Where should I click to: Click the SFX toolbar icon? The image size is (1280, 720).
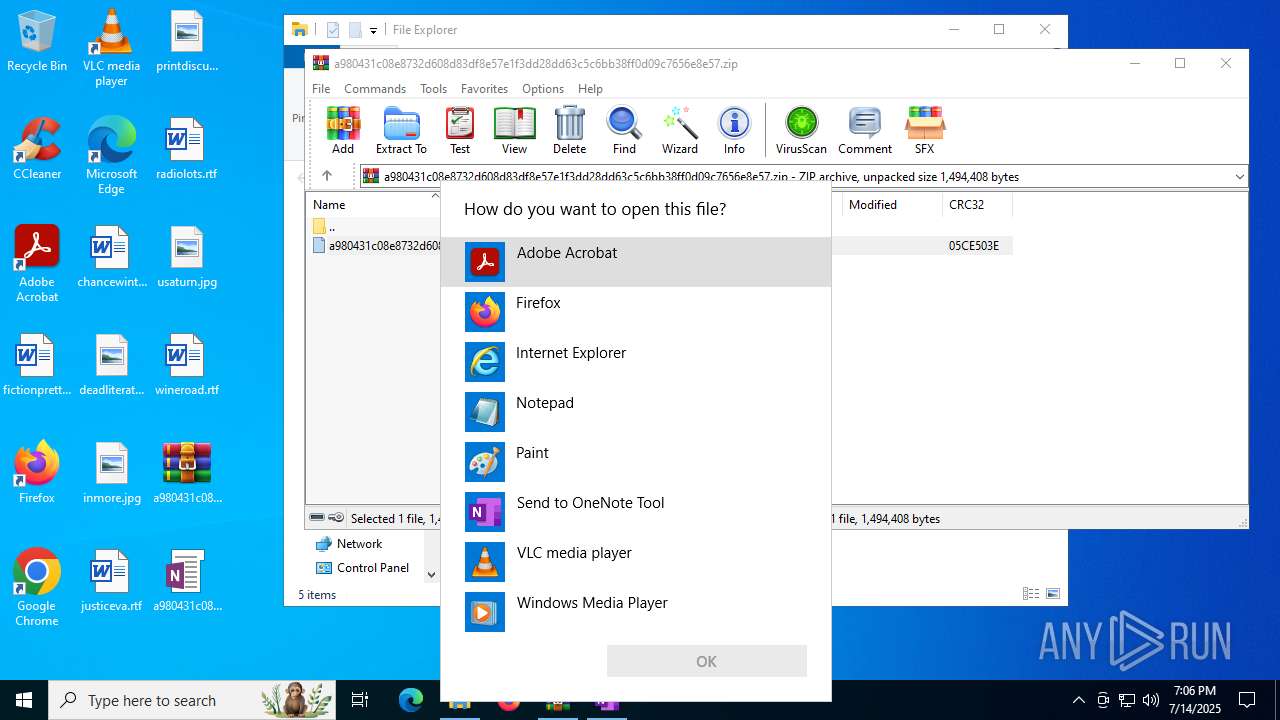[924, 131]
